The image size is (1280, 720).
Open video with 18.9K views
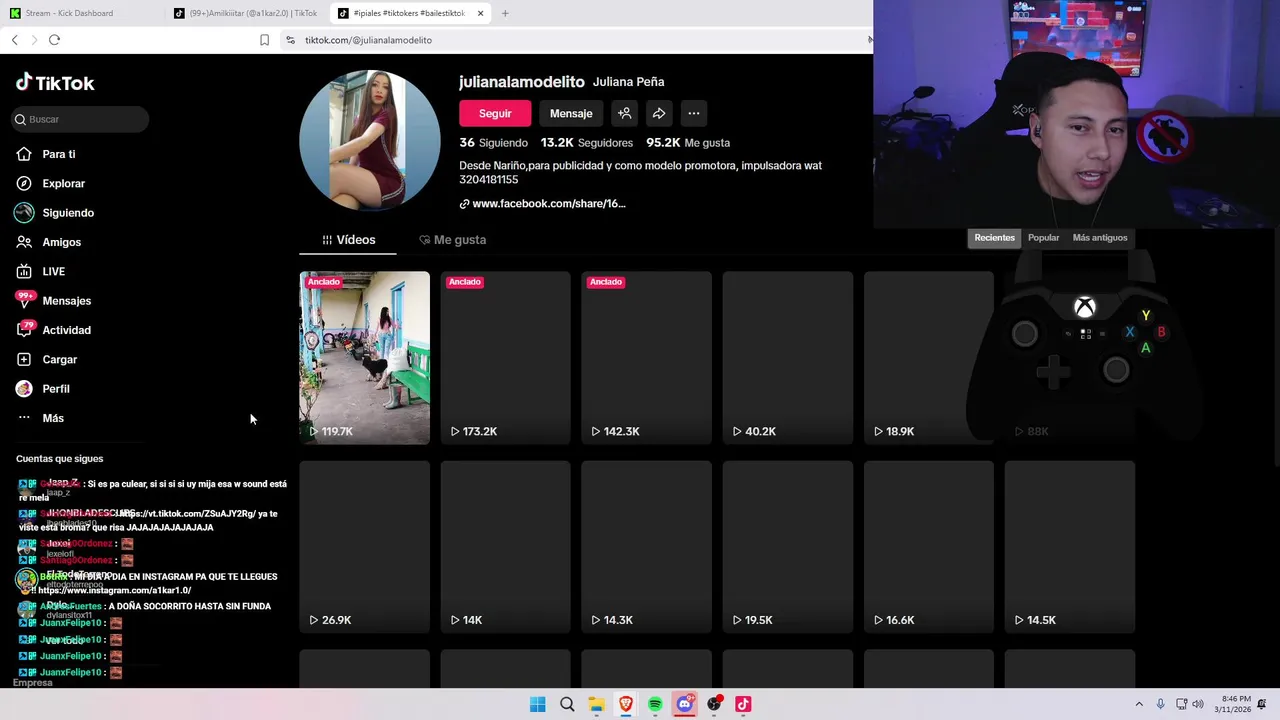(x=929, y=358)
